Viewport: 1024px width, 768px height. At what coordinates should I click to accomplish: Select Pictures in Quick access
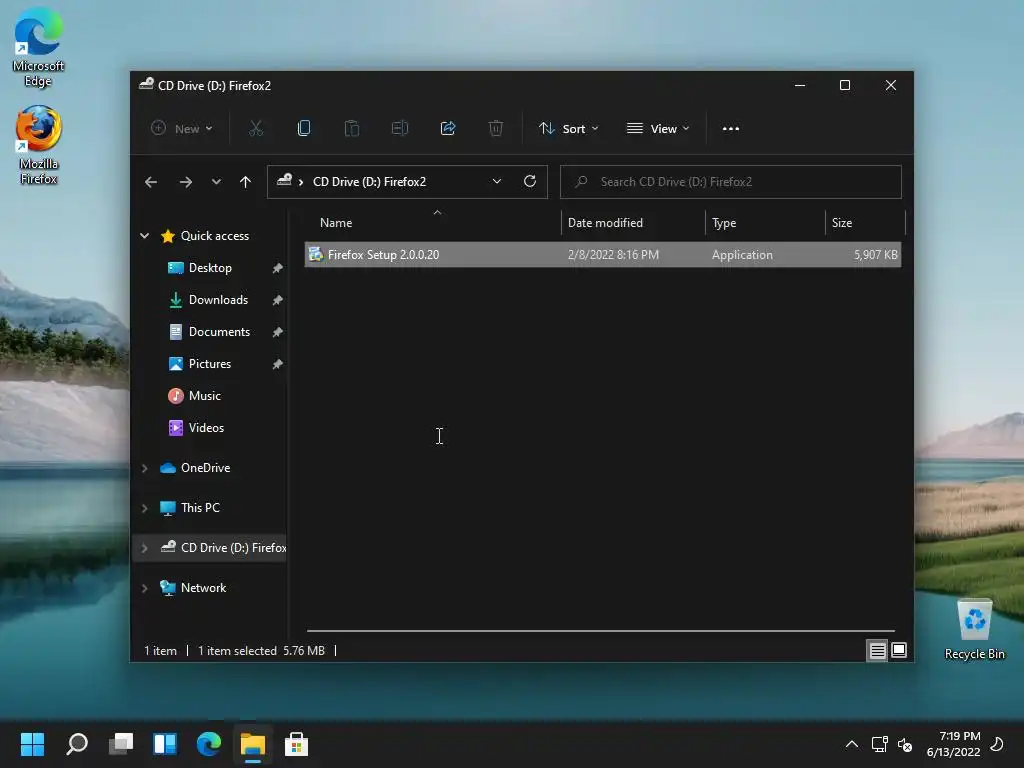210,364
